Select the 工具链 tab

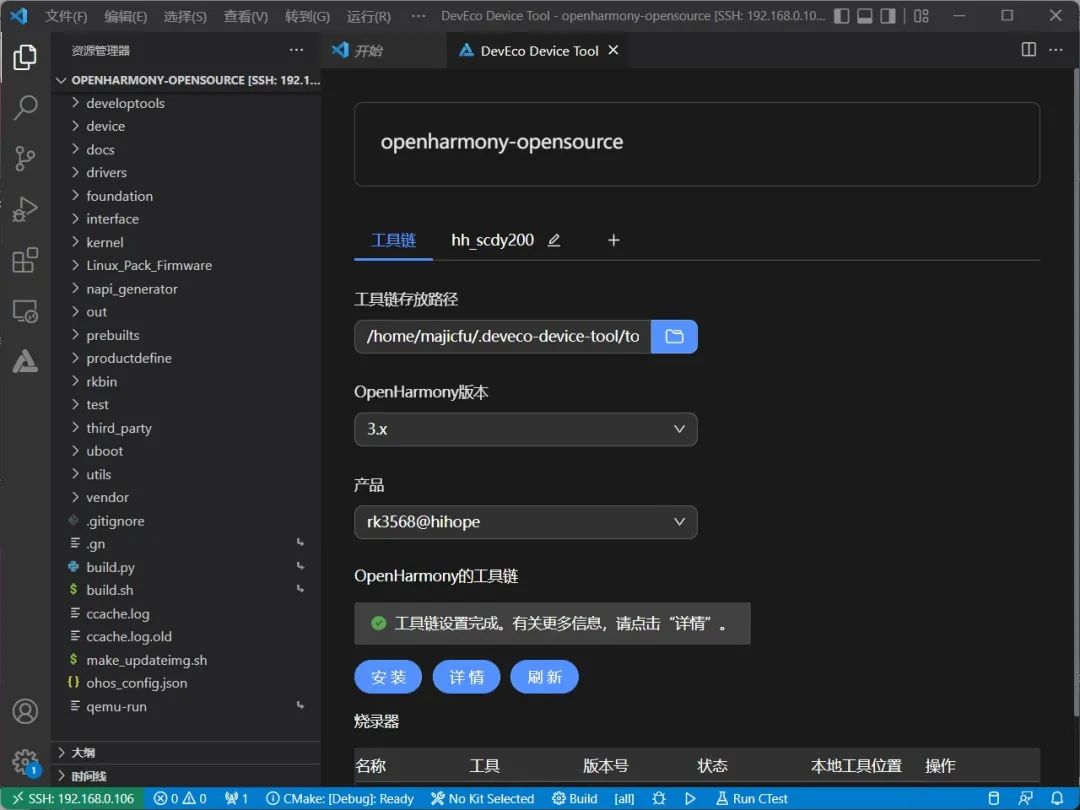(393, 240)
